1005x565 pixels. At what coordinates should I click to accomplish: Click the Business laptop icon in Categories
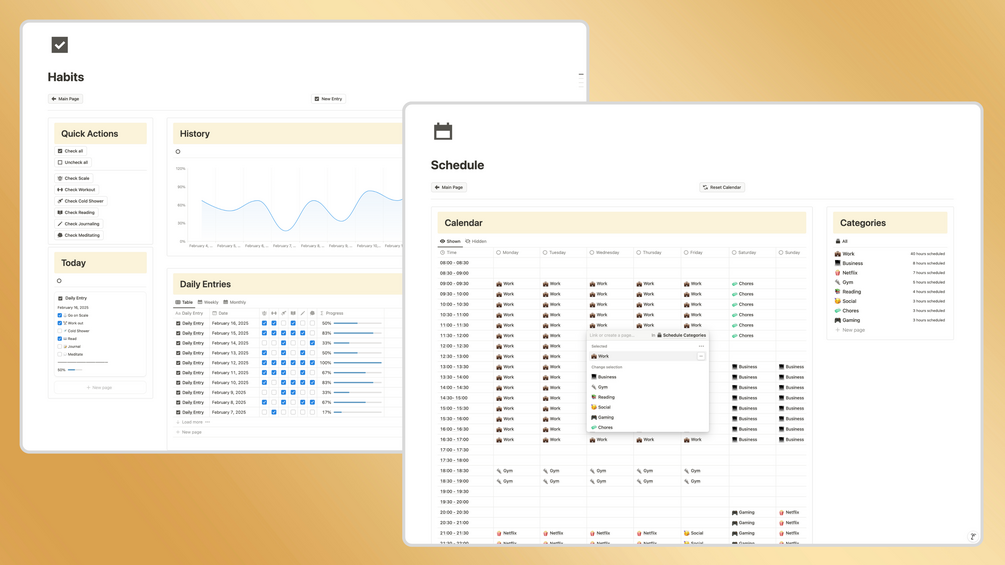click(838, 263)
